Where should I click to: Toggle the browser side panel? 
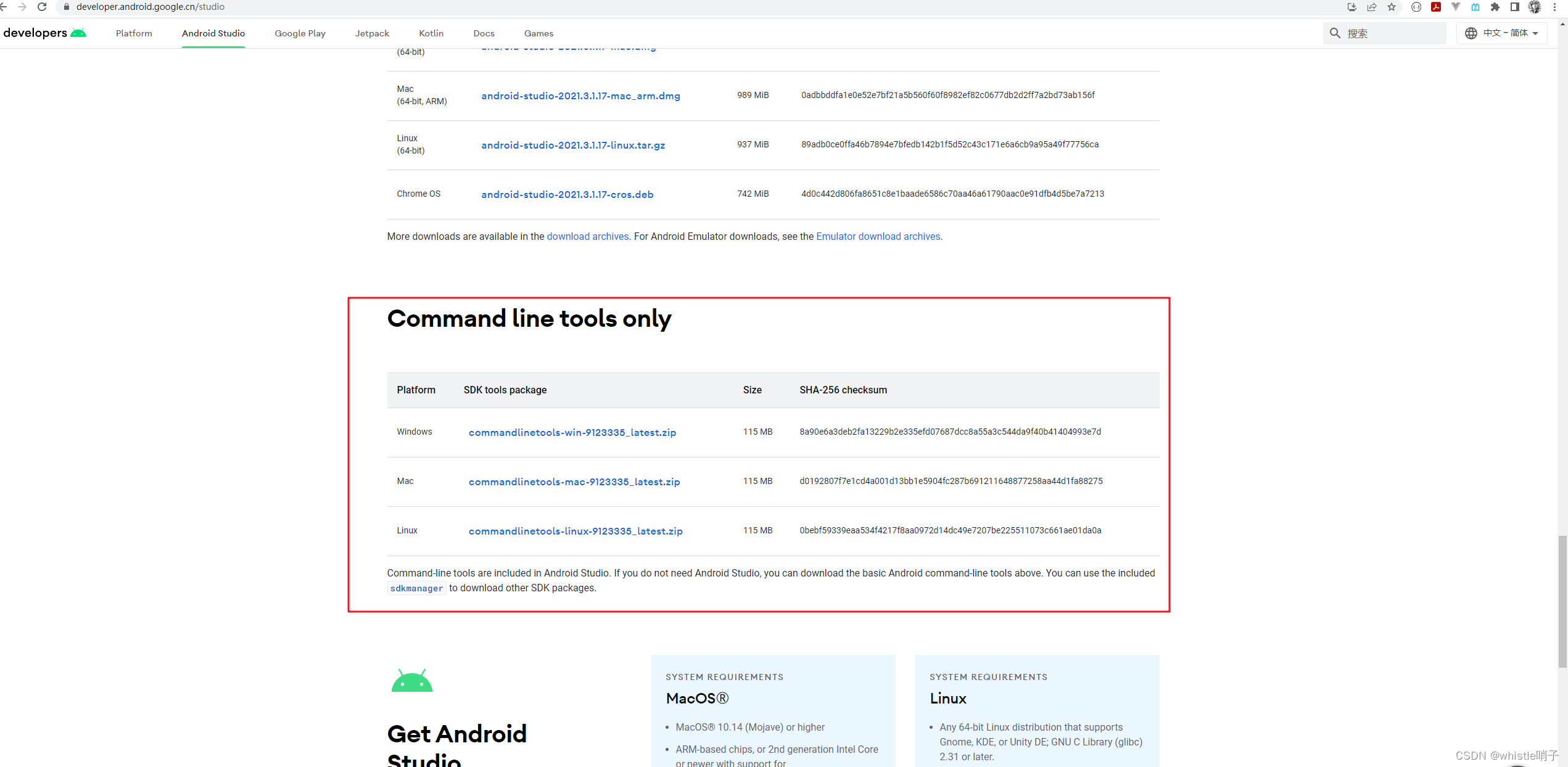[1514, 7]
